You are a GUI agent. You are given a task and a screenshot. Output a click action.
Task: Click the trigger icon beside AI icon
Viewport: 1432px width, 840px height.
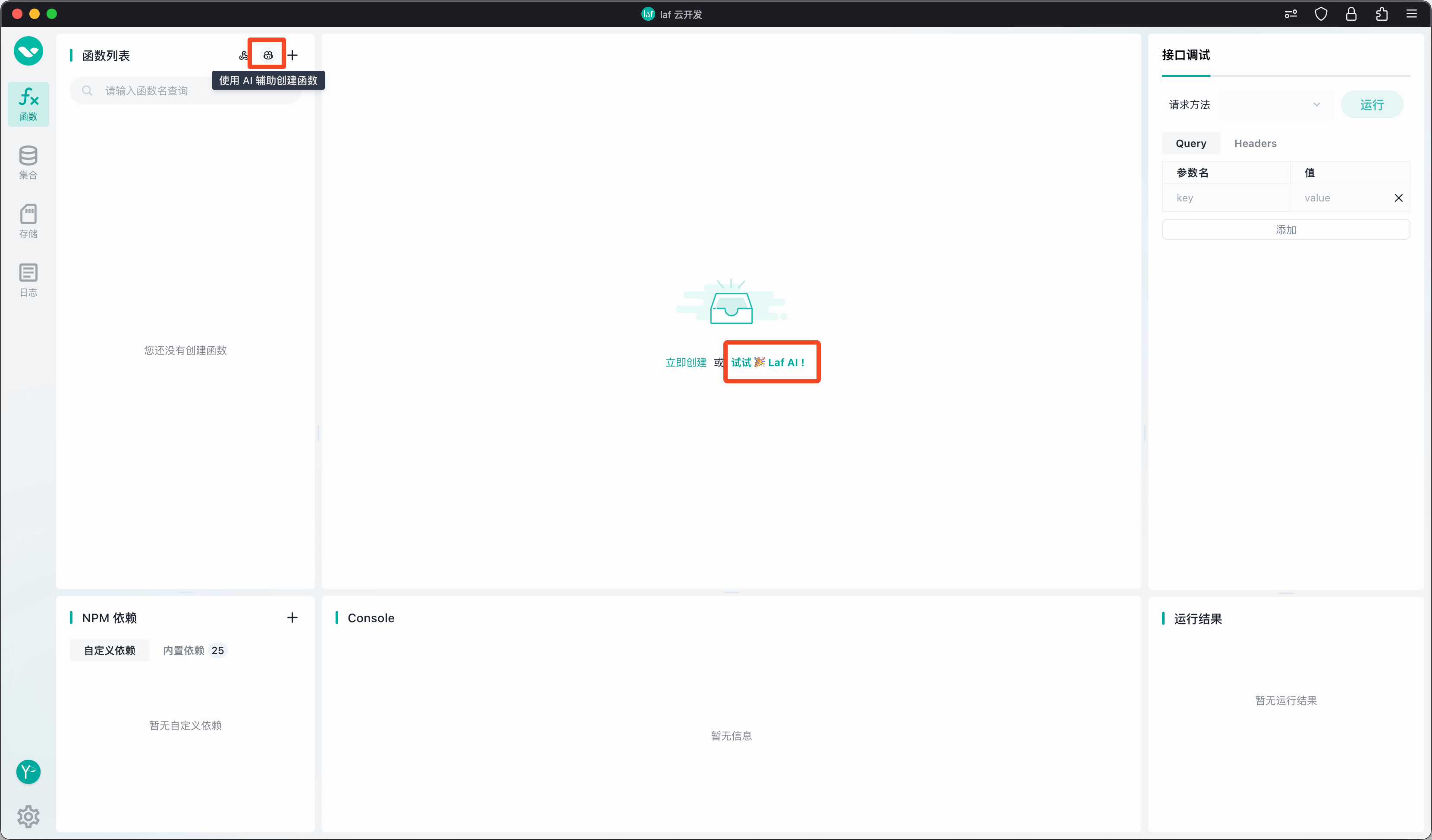[243, 55]
